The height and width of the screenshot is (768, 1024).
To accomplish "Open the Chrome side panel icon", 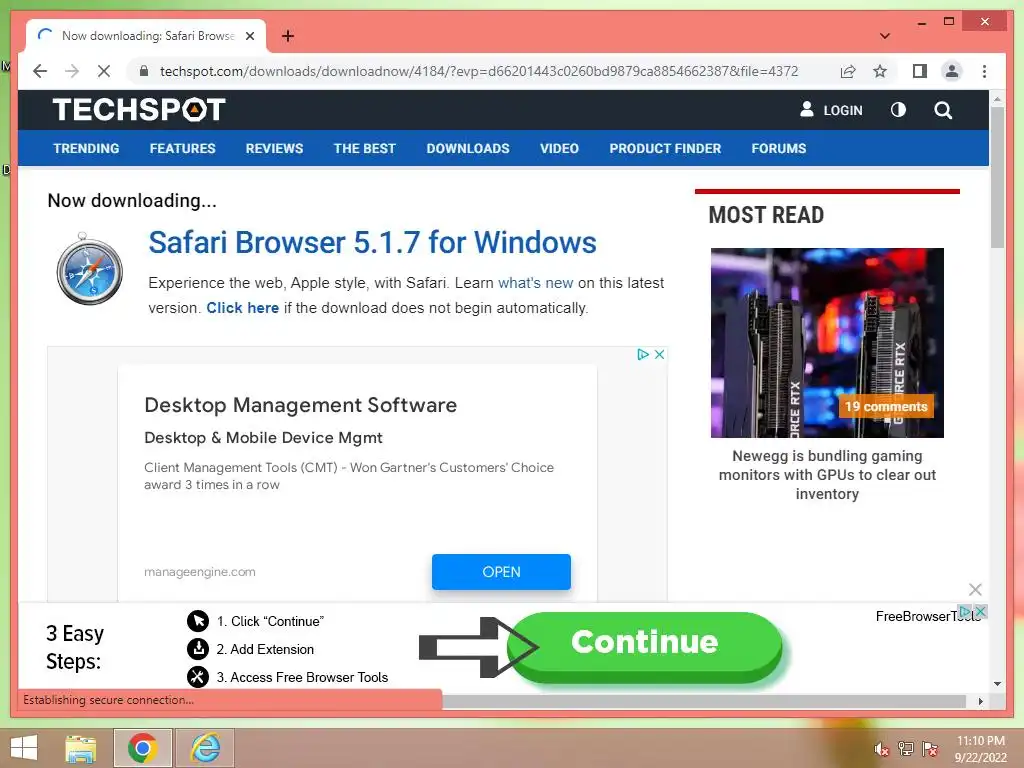I will 920,71.
